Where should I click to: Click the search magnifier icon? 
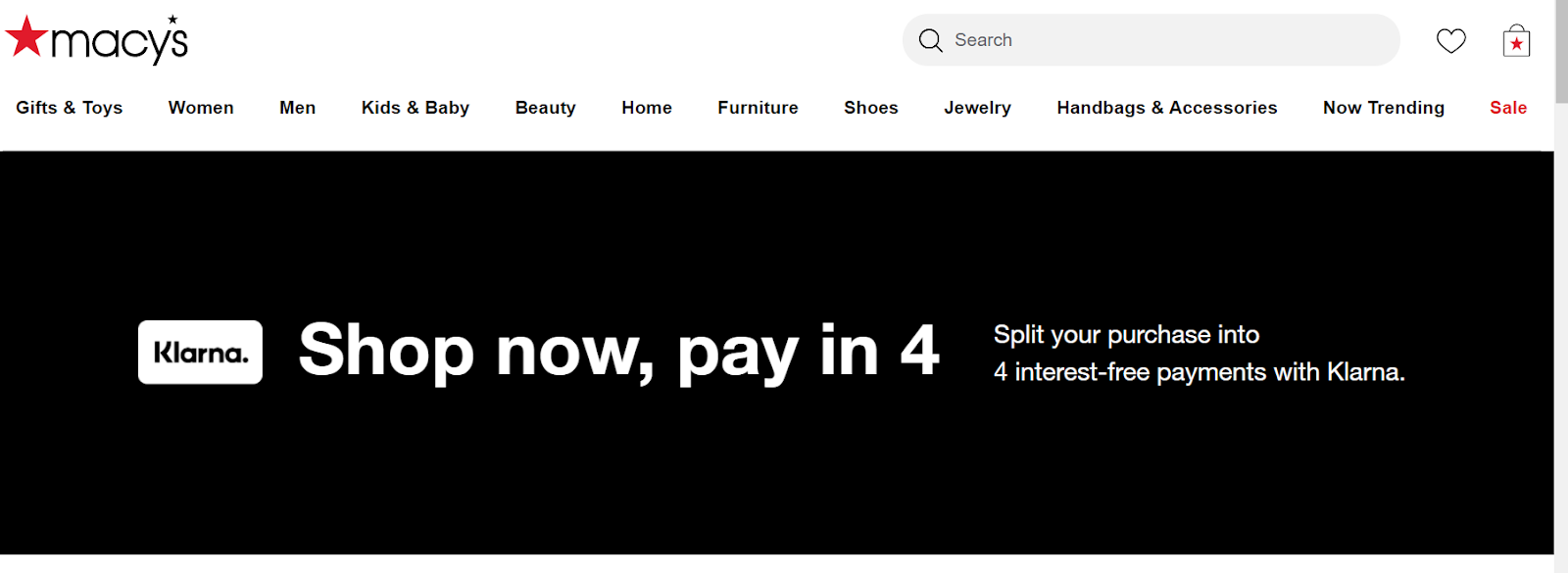(x=930, y=40)
